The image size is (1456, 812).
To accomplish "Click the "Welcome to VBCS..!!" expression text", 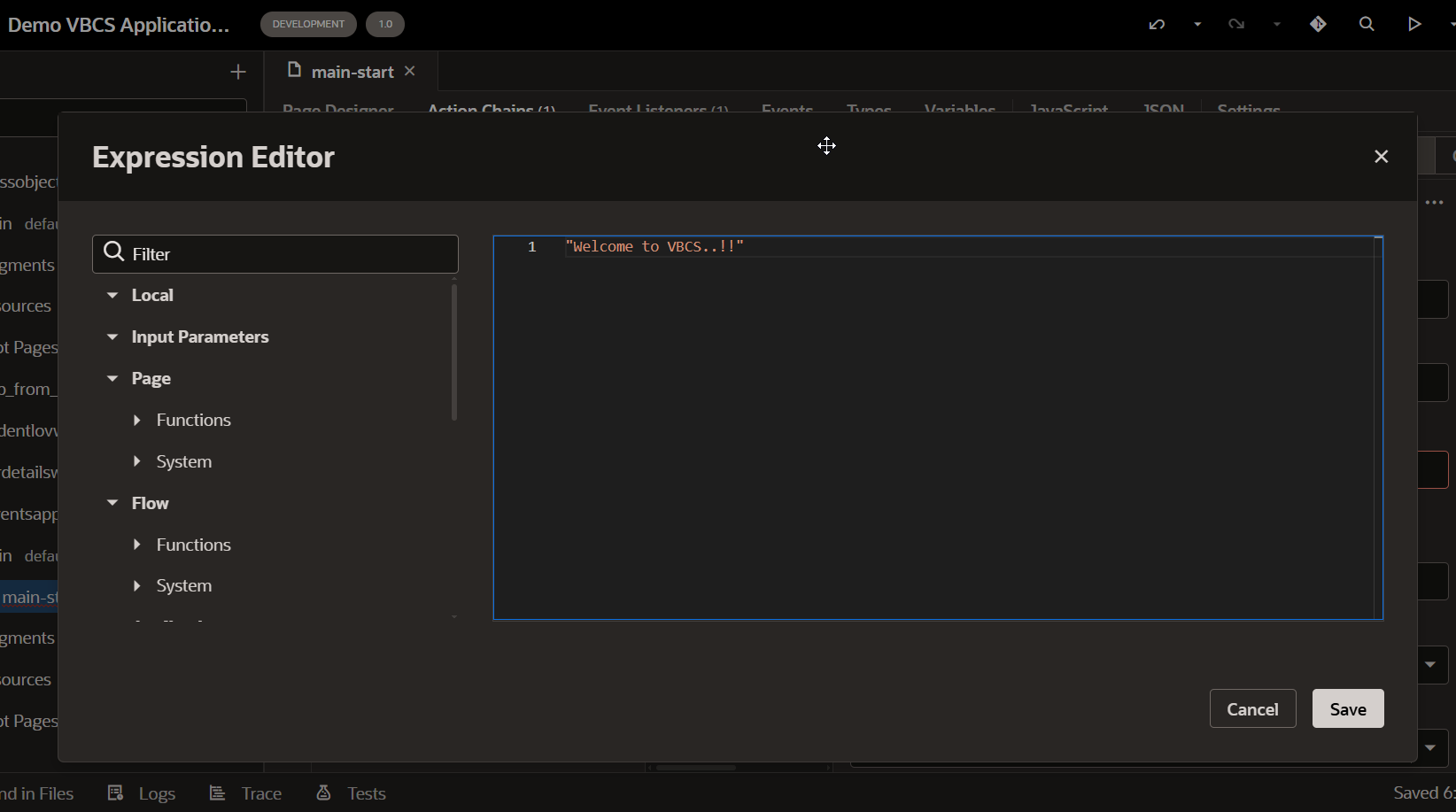I will click(x=654, y=247).
